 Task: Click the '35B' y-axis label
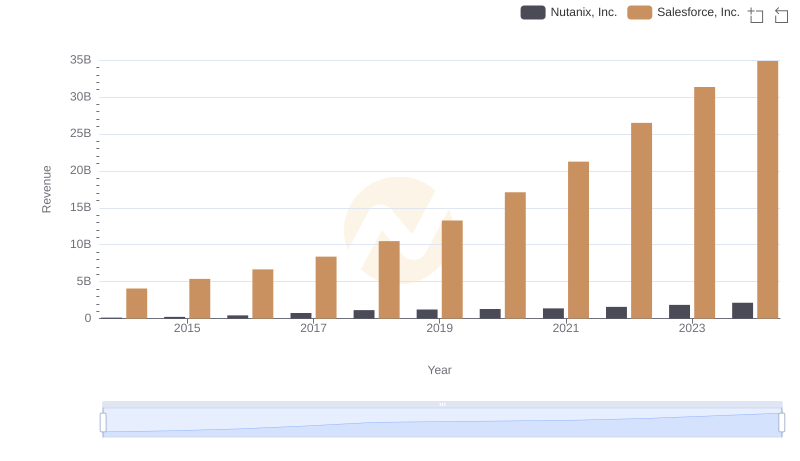pyautogui.click(x=81, y=60)
